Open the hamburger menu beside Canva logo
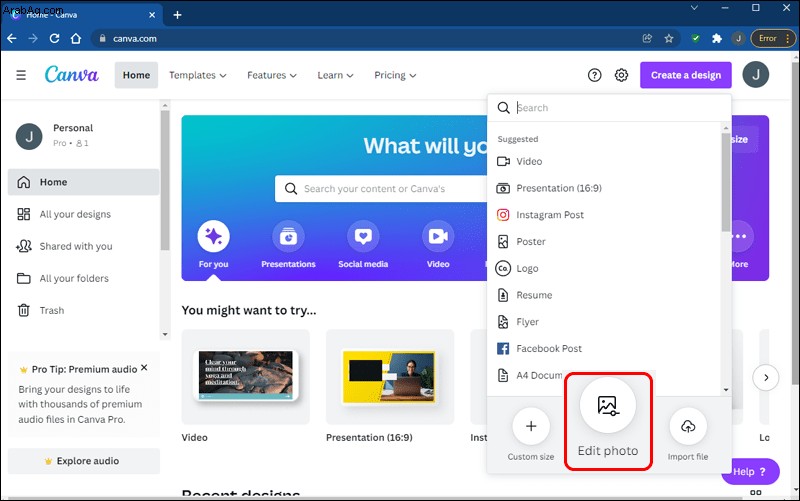 (21, 75)
